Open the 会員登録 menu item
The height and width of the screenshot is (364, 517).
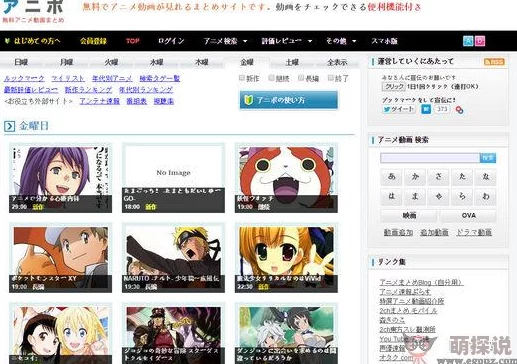tap(93, 41)
